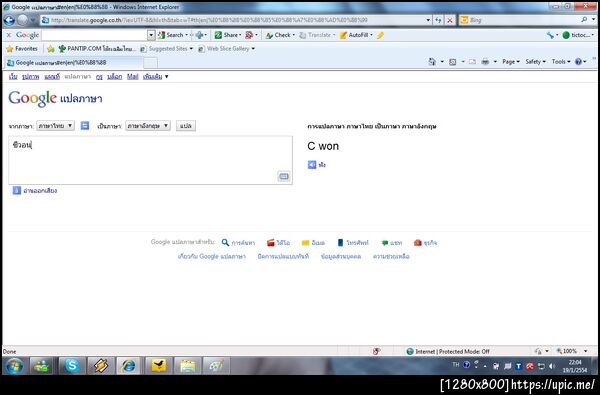Open the Tools menu
Image resolution: width=600 pixels, height=395 pixels.
click(x=561, y=62)
